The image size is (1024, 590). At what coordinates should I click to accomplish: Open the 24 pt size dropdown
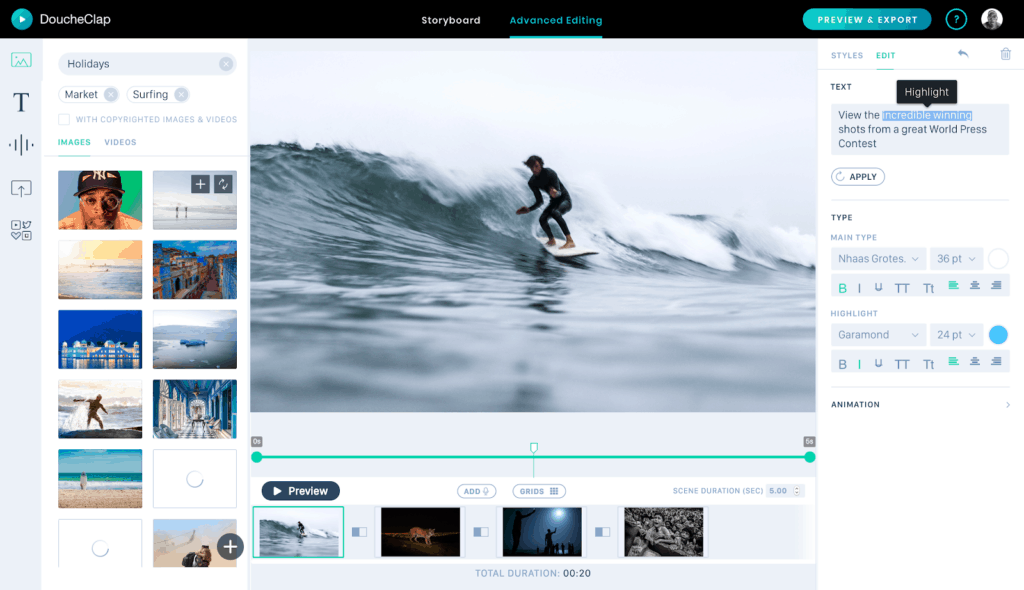click(956, 335)
